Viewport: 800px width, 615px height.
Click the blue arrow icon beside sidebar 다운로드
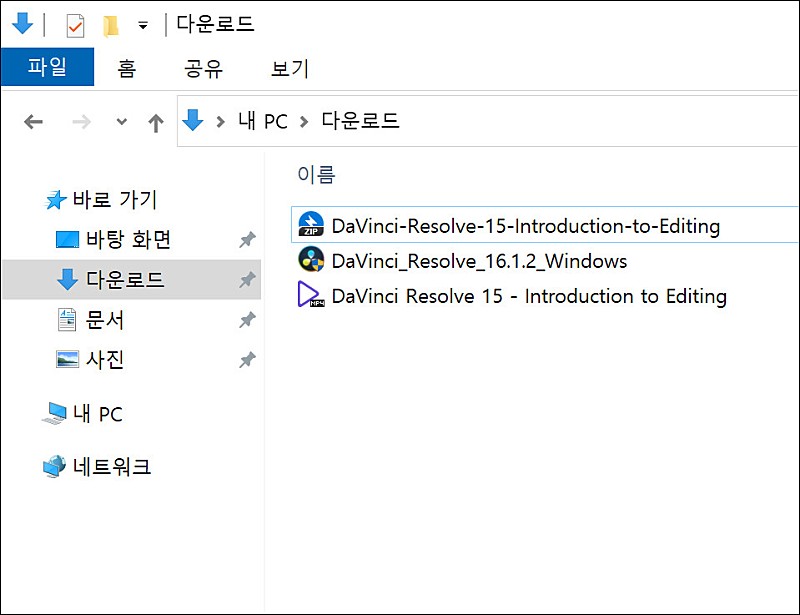(x=67, y=280)
